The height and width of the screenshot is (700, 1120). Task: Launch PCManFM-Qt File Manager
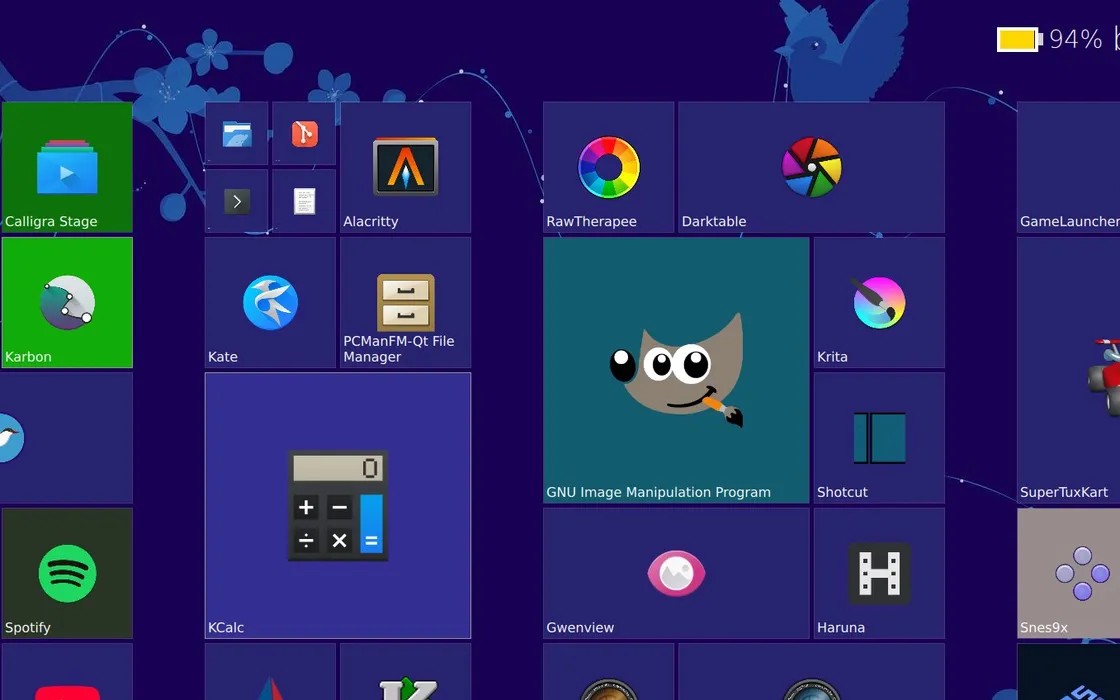[x=404, y=300]
